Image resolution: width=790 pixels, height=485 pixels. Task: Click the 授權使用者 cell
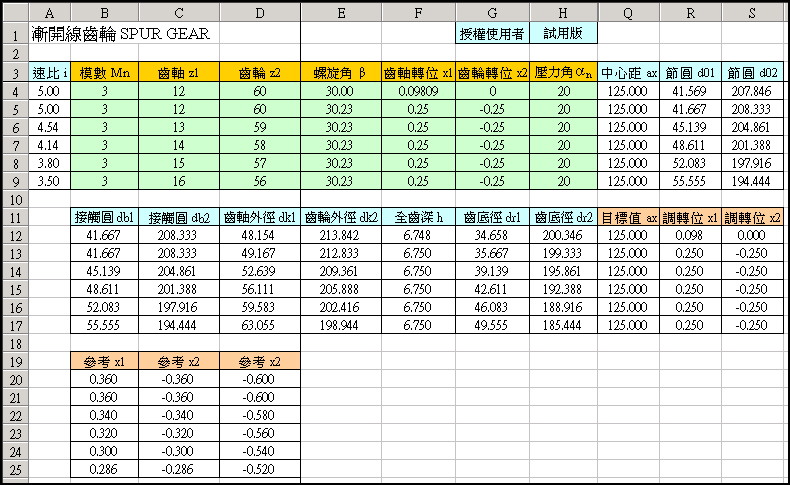492,34
